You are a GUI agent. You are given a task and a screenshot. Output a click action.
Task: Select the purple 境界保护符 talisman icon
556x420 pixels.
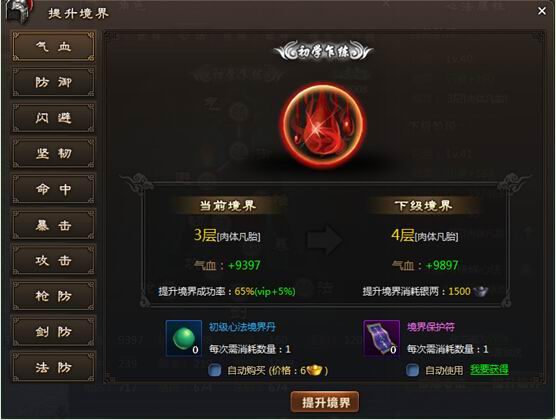pos(382,338)
